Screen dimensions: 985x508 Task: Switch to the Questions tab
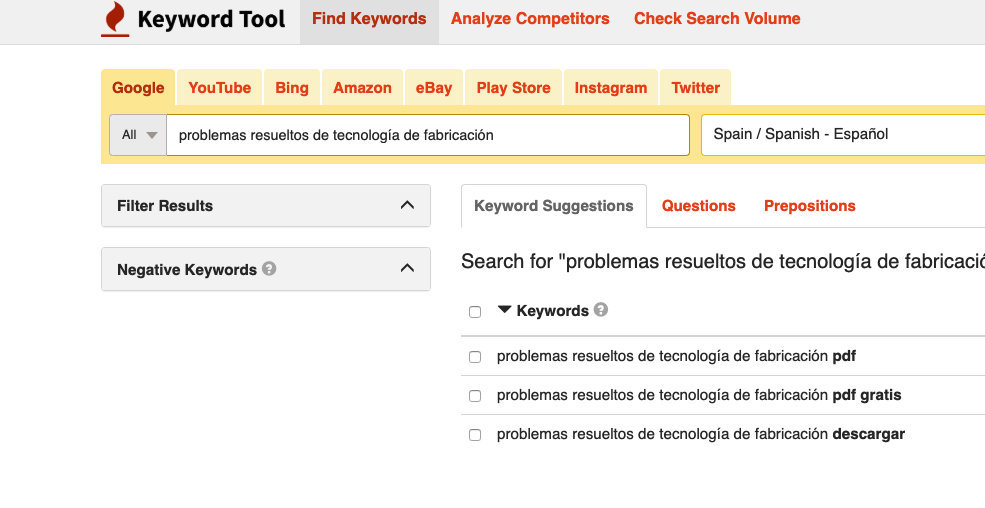tap(699, 206)
